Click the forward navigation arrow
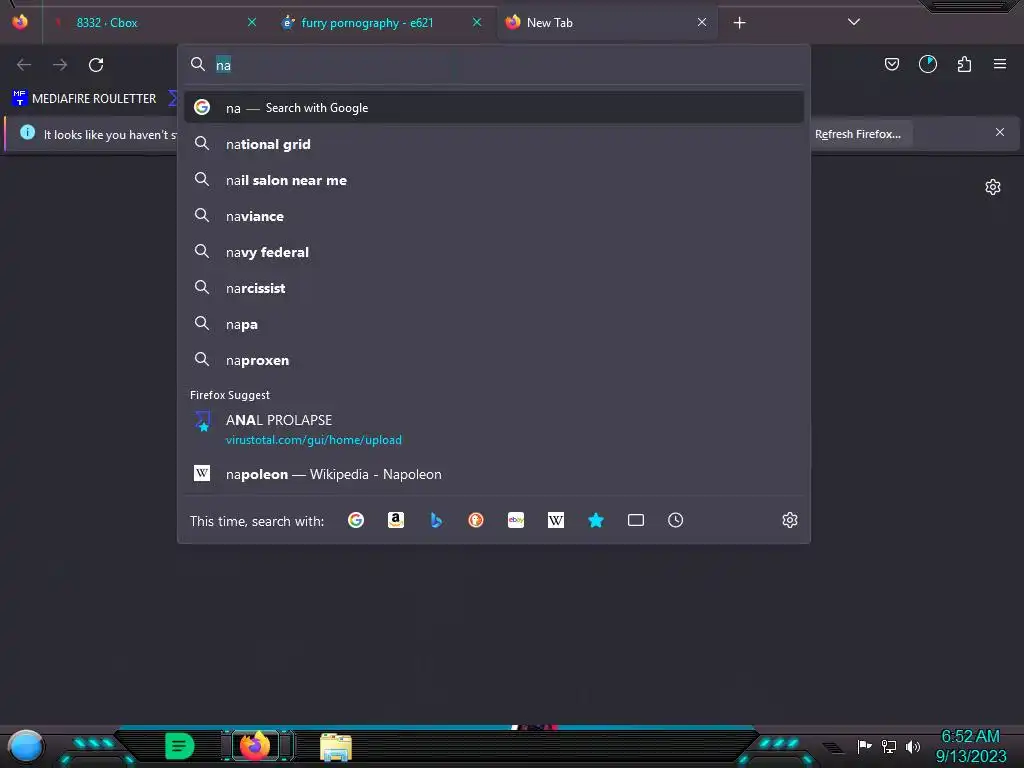This screenshot has height=768, width=1024. 60,65
